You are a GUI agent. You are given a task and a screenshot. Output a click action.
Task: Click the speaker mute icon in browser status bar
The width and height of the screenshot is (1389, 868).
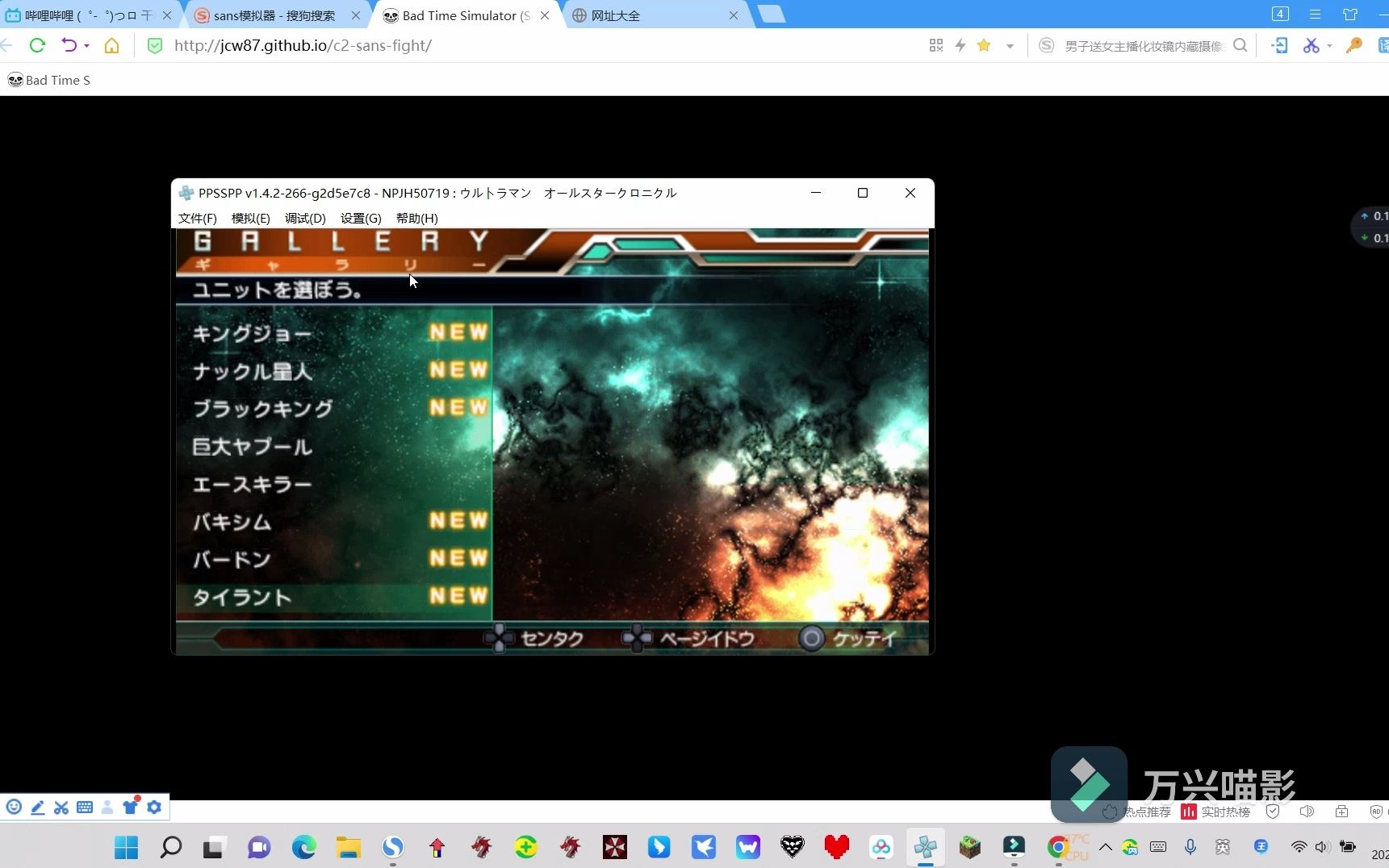coord(1307,812)
